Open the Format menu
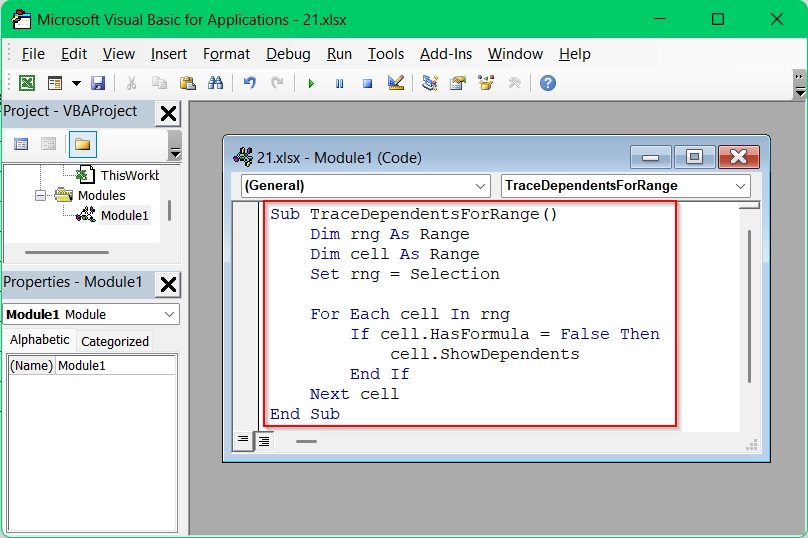Image resolution: width=808 pixels, height=538 pixels. pyautogui.click(x=226, y=54)
